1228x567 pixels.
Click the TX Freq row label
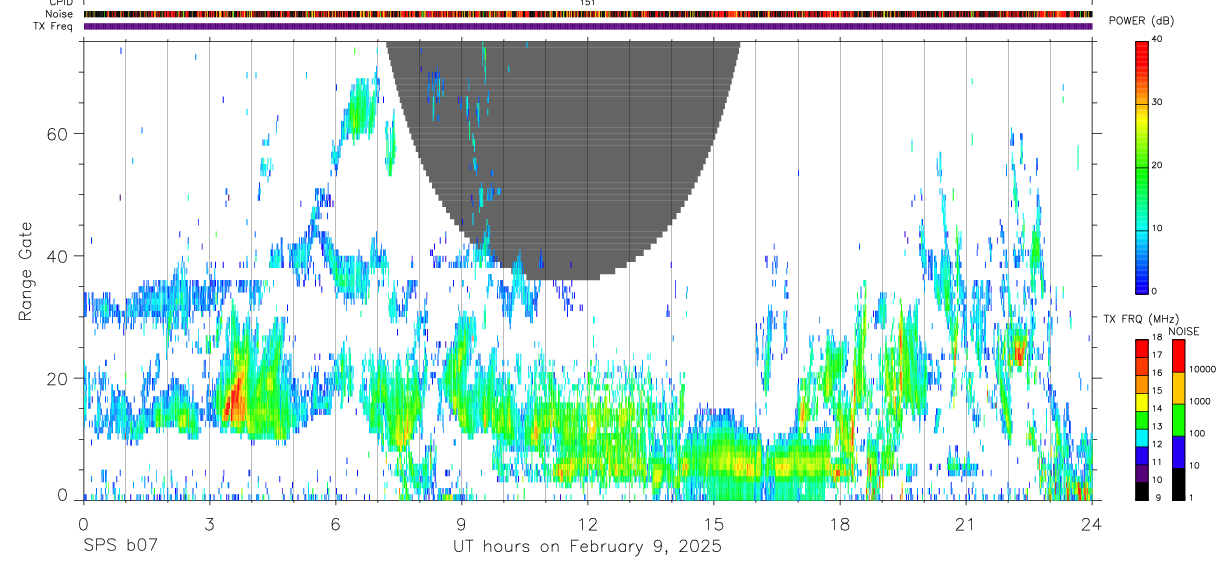[x=55, y=26]
